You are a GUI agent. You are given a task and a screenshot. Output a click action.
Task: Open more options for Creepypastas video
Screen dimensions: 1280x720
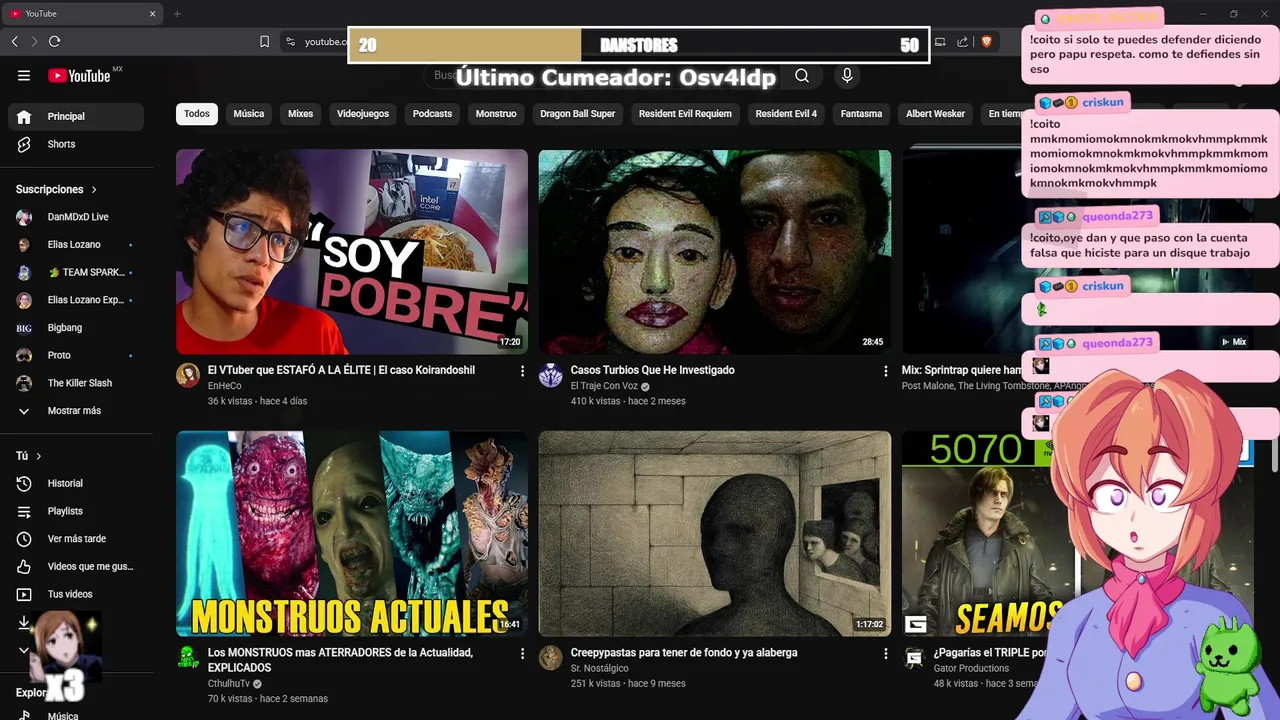(885, 653)
